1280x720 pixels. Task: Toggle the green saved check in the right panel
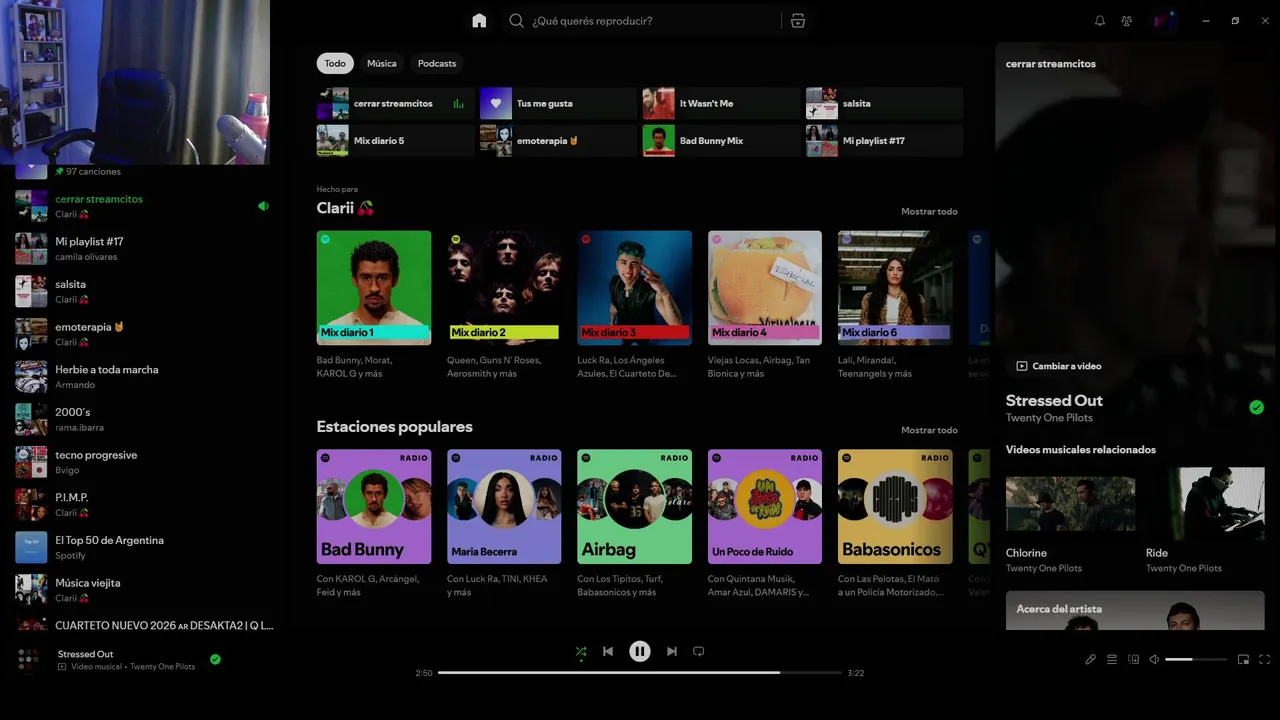[x=1256, y=407]
